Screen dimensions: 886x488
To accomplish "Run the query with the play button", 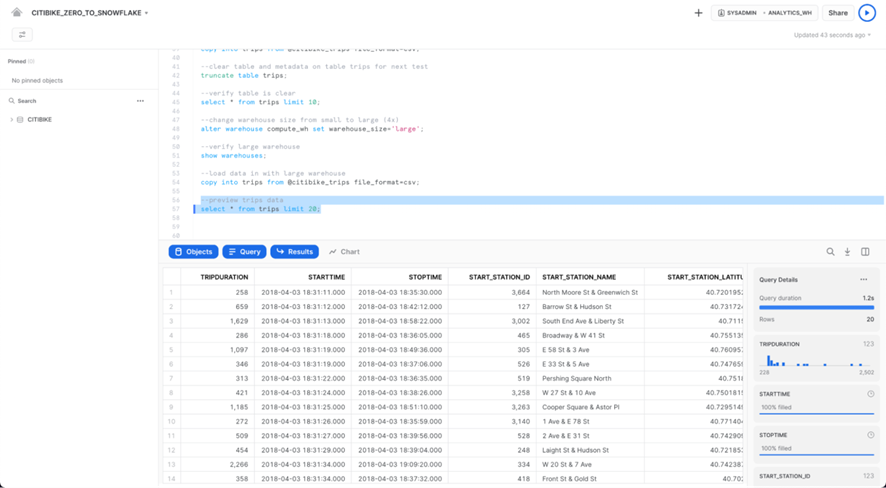I will coord(866,13).
